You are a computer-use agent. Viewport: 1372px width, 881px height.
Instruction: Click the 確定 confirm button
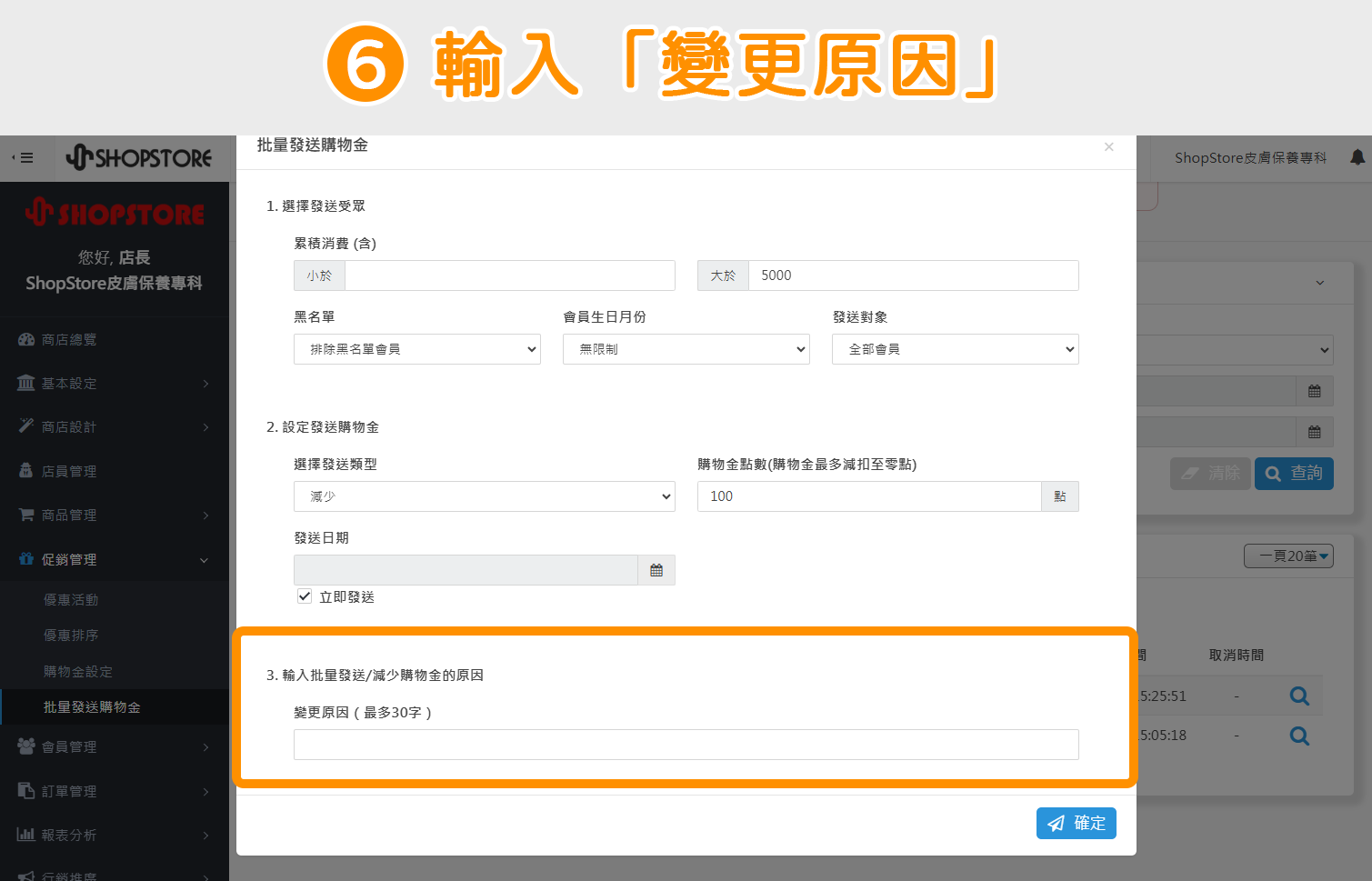1077,823
